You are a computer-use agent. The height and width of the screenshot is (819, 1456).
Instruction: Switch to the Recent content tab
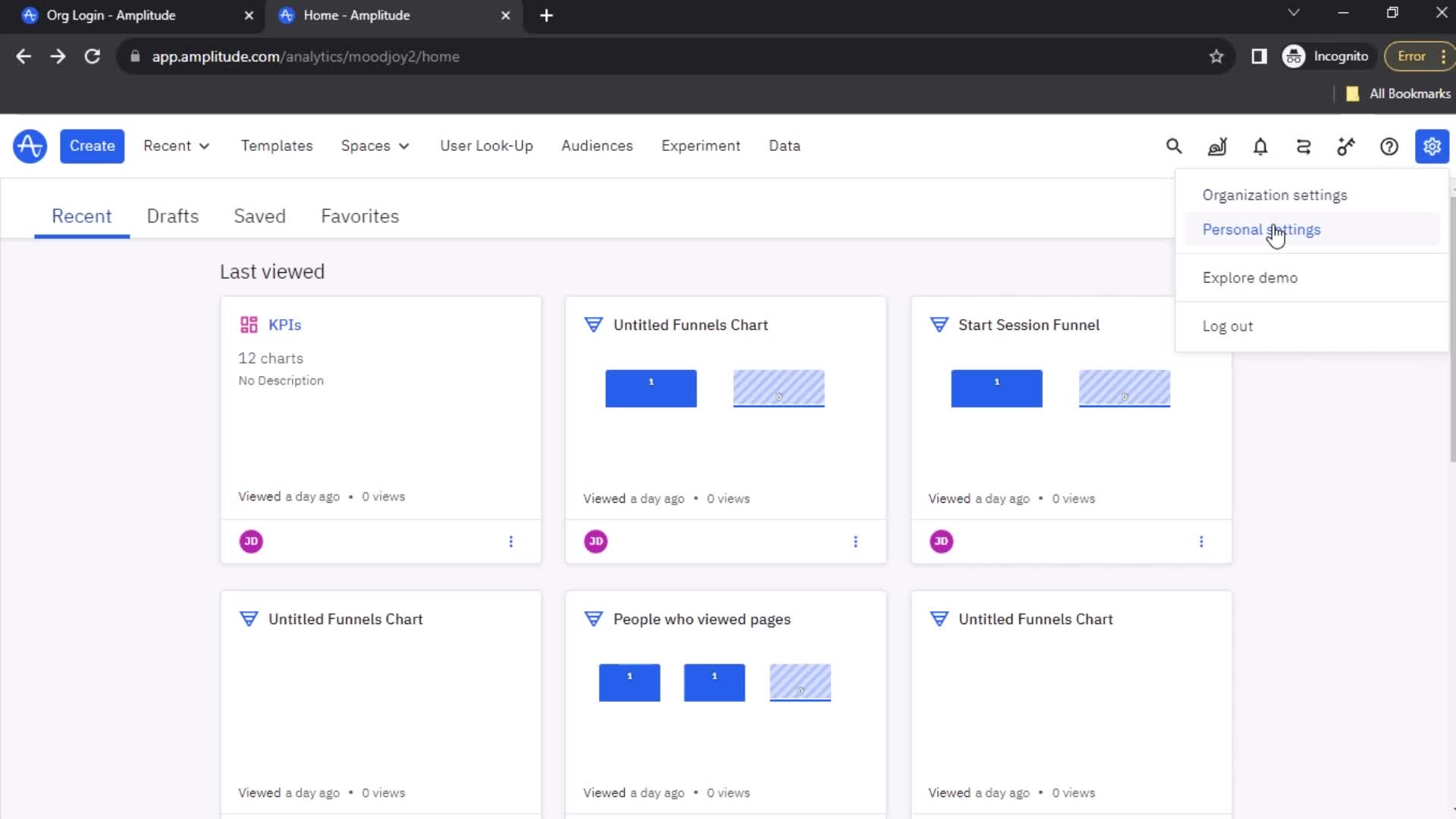pyautogui.click(x=82, y=217)
